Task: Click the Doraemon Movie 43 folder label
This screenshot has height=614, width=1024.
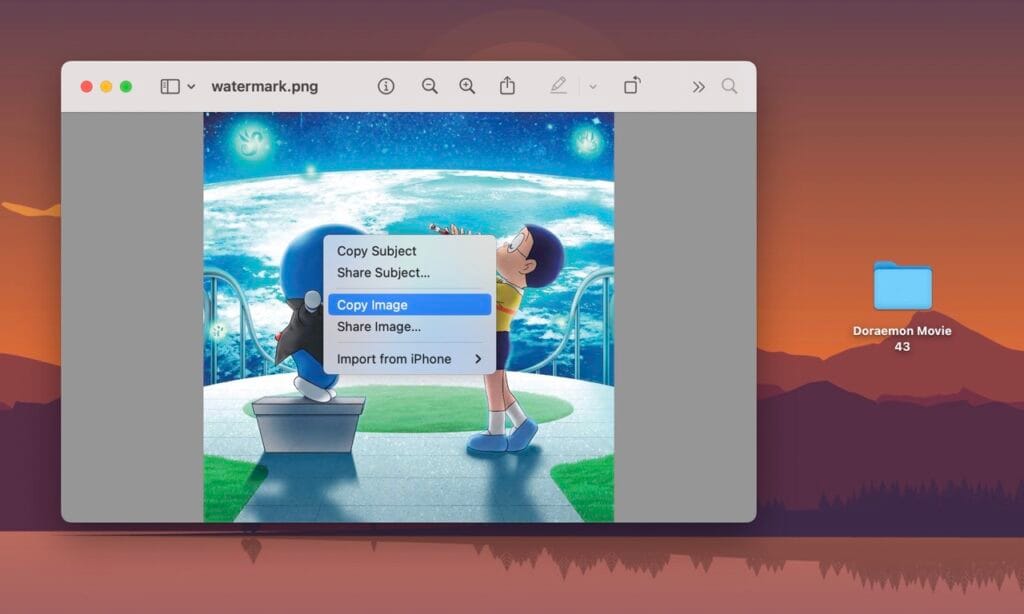Action: (x=902, y=338)
